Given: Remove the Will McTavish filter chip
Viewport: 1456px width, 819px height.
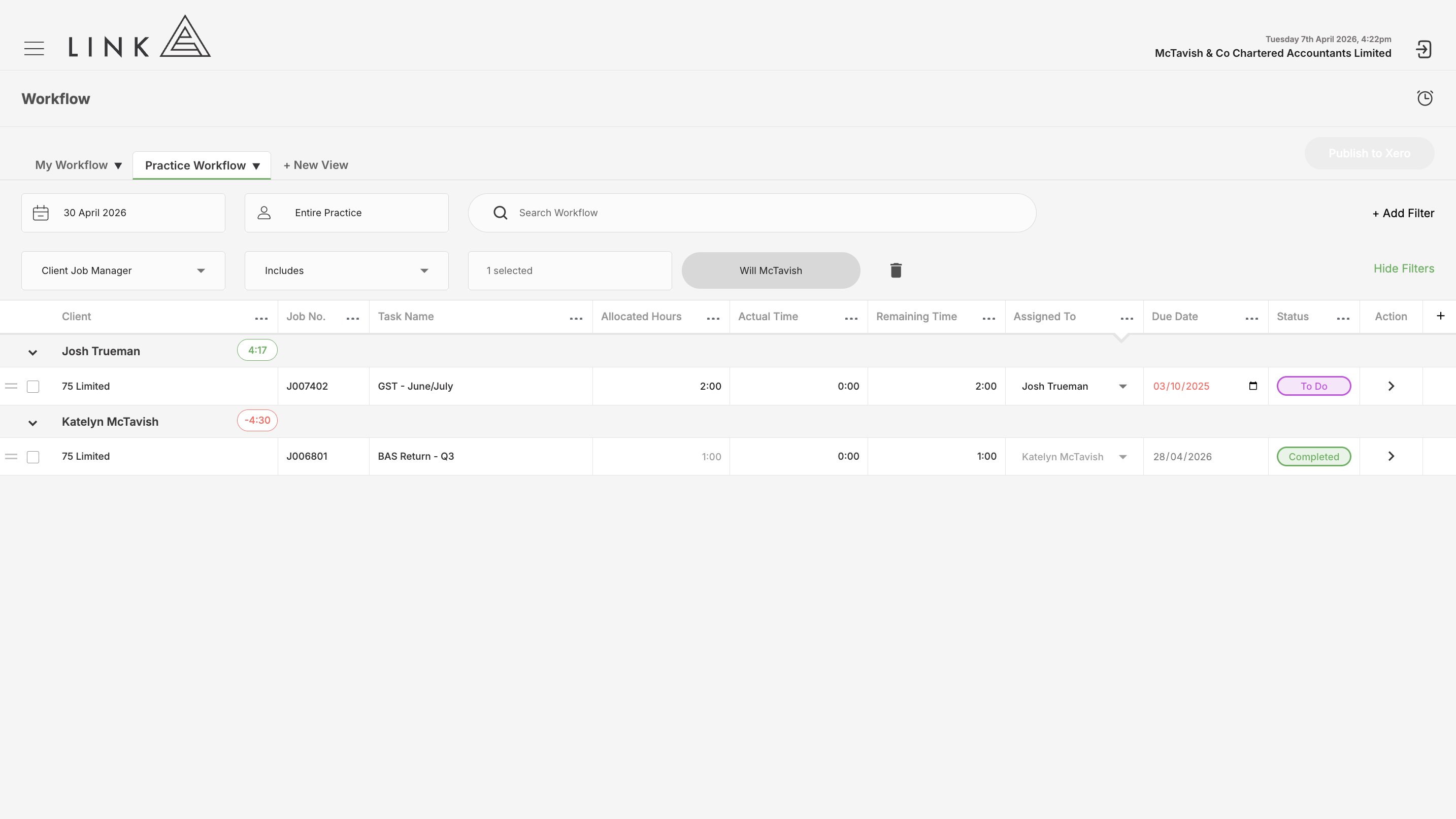Looking at the screenshot, I should point(771,270).
